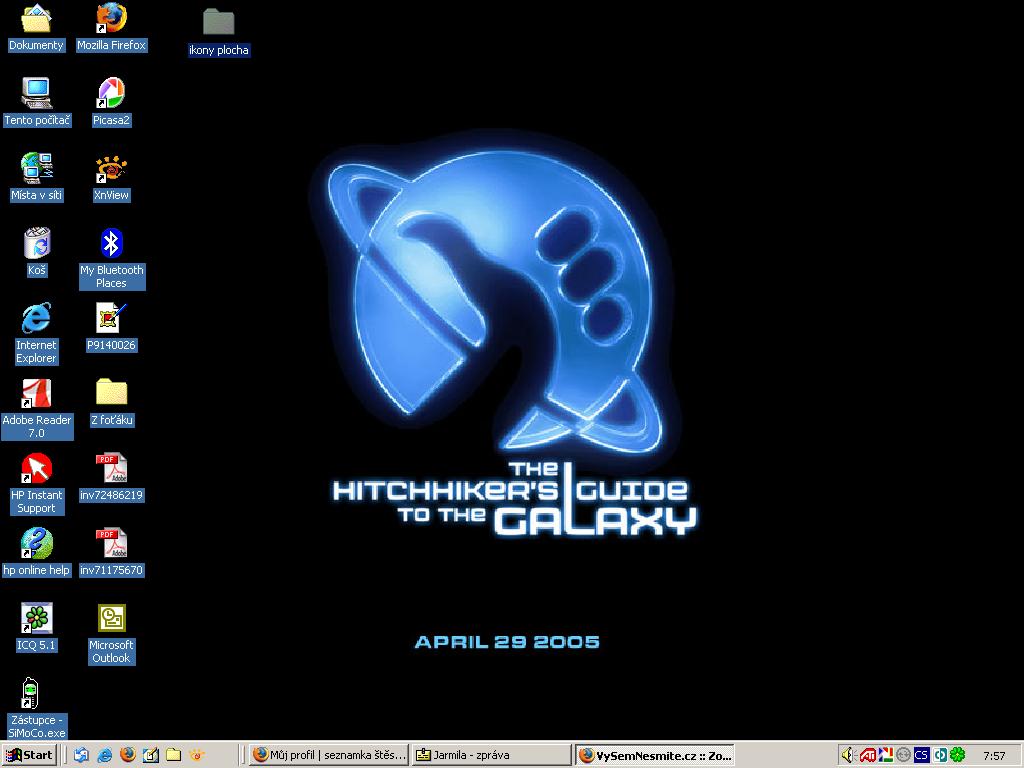The width and height of the screenshot is (1024, 768).
Task: Click the multicolored tray icon beside ATI
Action: pyautogui.click(x=886, y=755)
